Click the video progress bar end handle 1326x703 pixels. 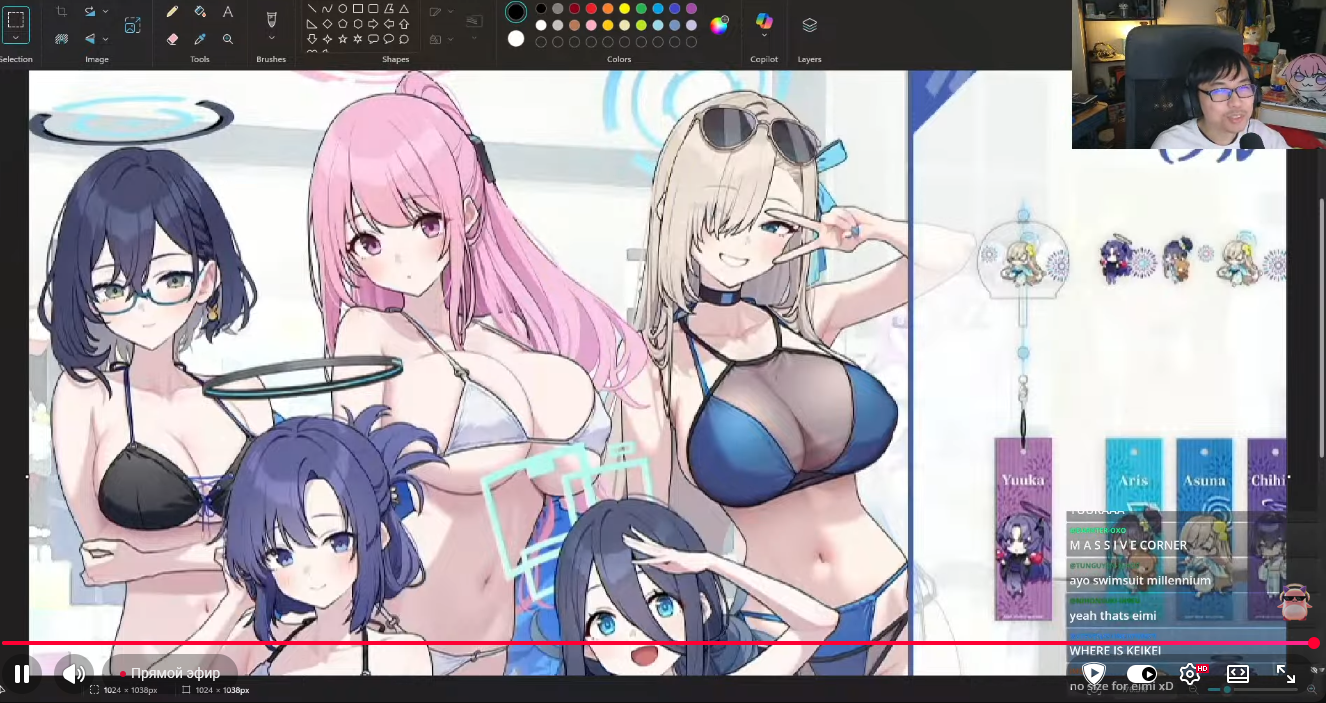click(x=1313, y=643)
